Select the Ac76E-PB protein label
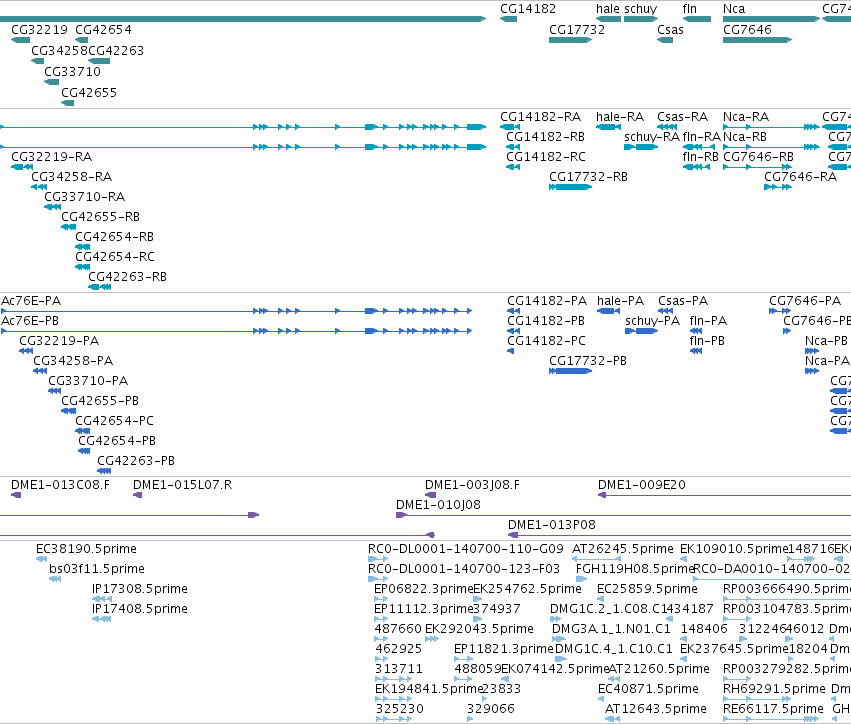The width and height of the screenshot is (851, 724). pos(30,321)
